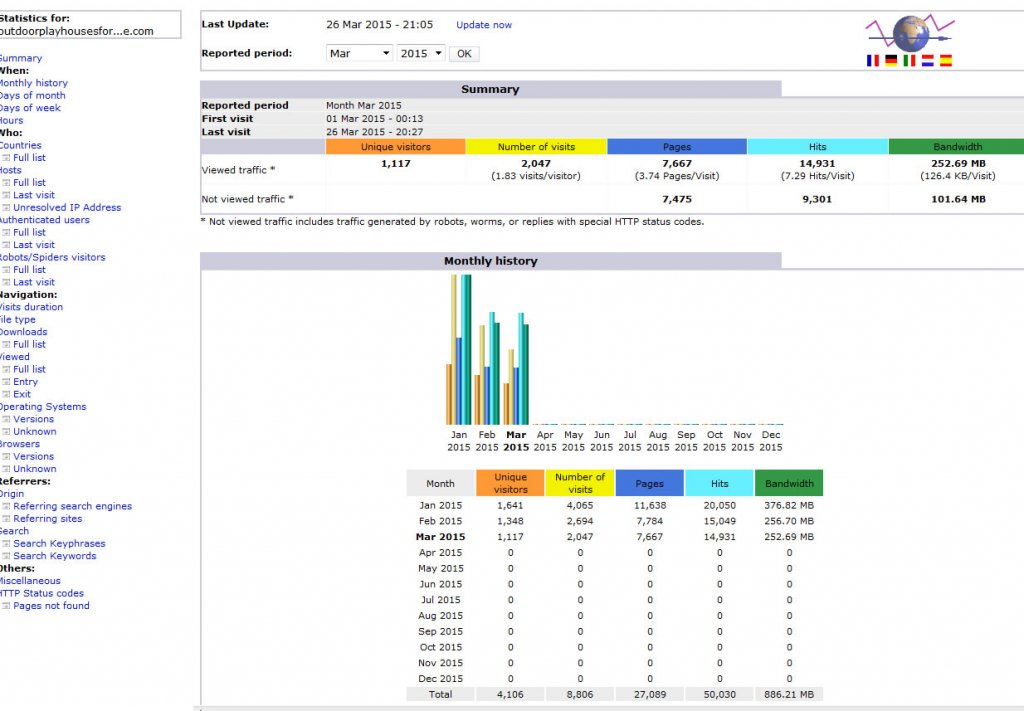Open the Countries report link

tap(20, 145)
